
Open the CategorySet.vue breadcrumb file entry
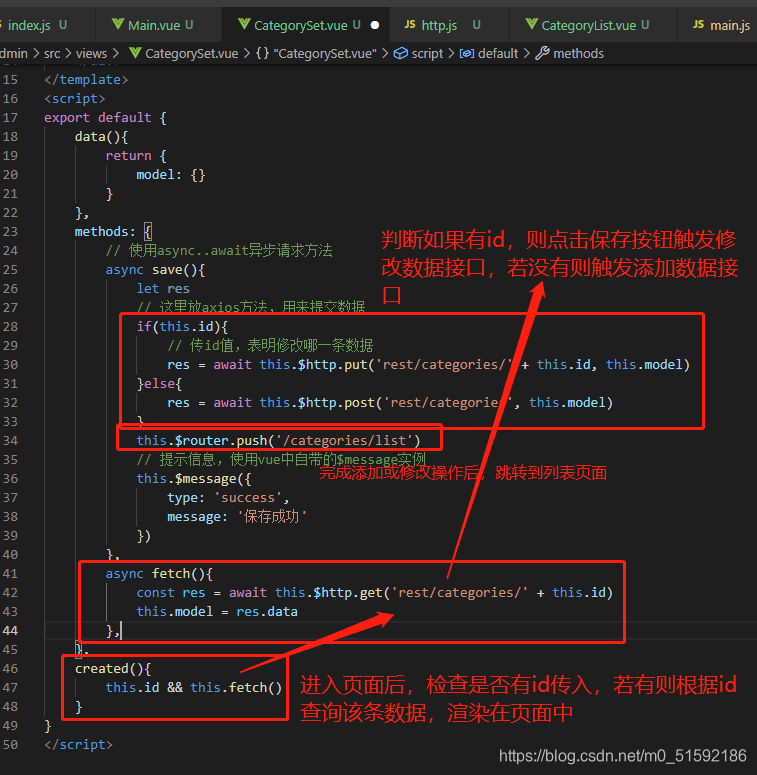[192, 53]
